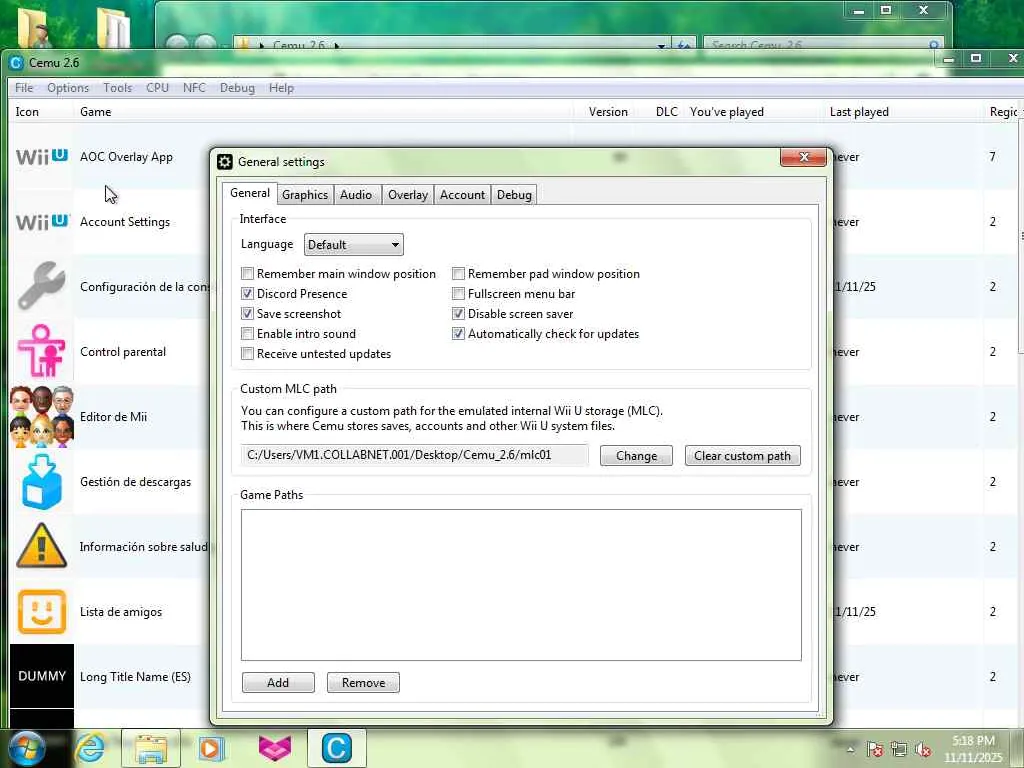
Task: Enable intro sound checkbox
Action: [x=248, y=334]
